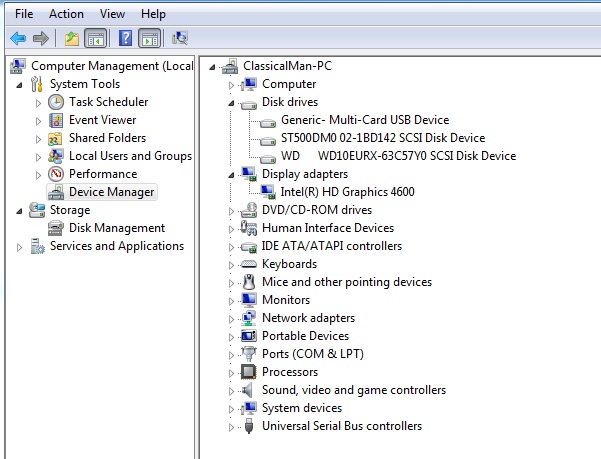
Task: Click the Performance gauge icon
Action: (x=56, y=174)
